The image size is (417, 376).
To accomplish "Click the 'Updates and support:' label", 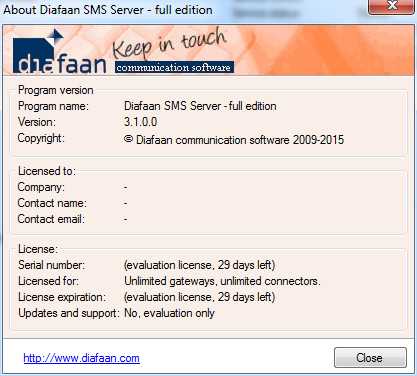I will (69, 313).
